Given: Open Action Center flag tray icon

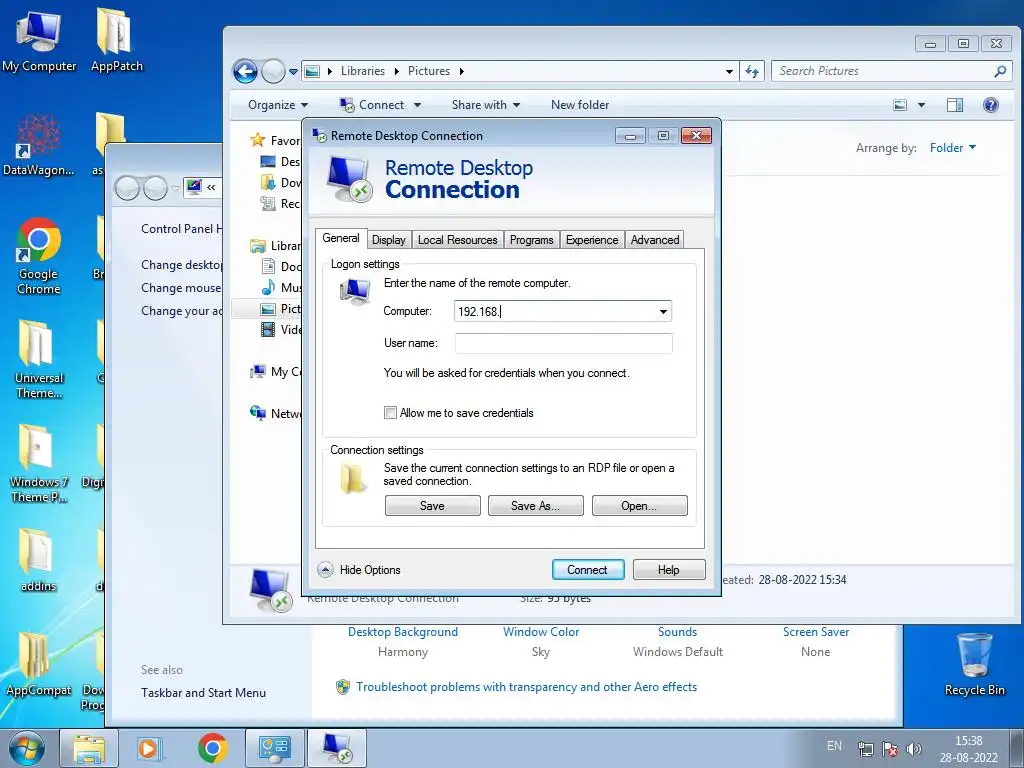Looking at the screenshot, I should [x=889, y=748].
